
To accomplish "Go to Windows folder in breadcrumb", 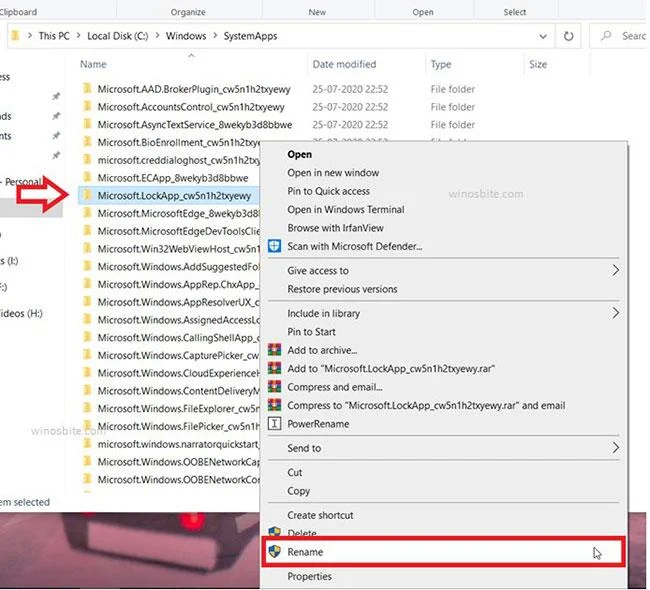I will [186, 36].
